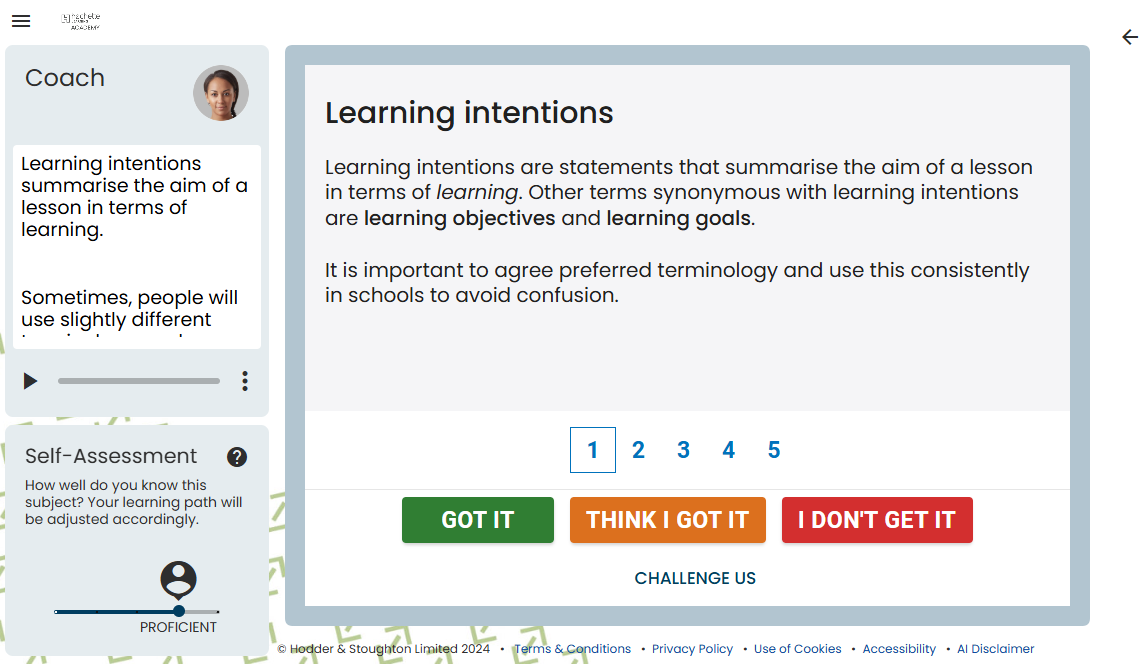This screenshot has height=670, width=1141.
Task: Go to page 2 of the lesson
Action: pyautogui.click(x=638, y=450)
